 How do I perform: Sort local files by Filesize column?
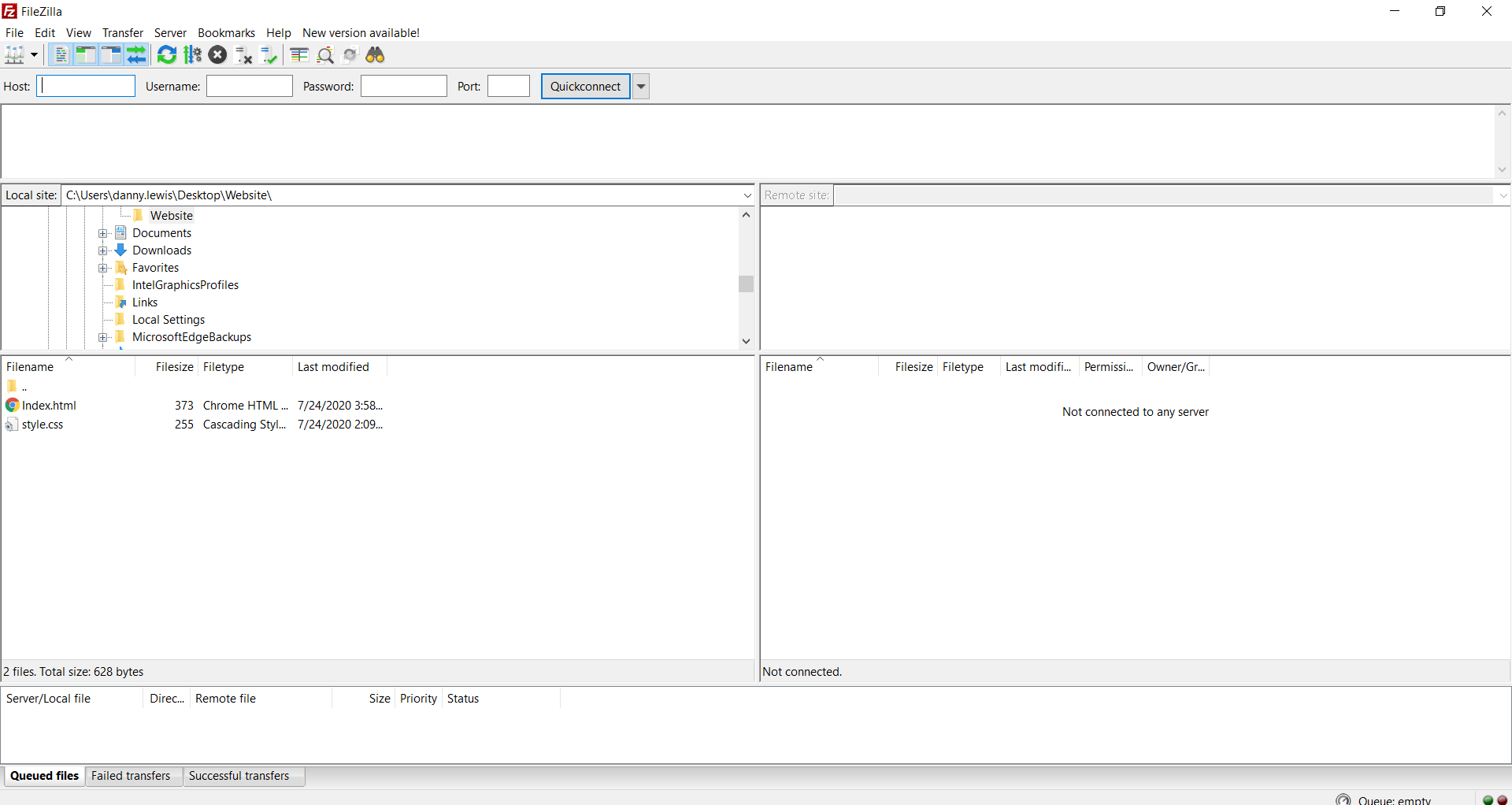click(166, 367)
